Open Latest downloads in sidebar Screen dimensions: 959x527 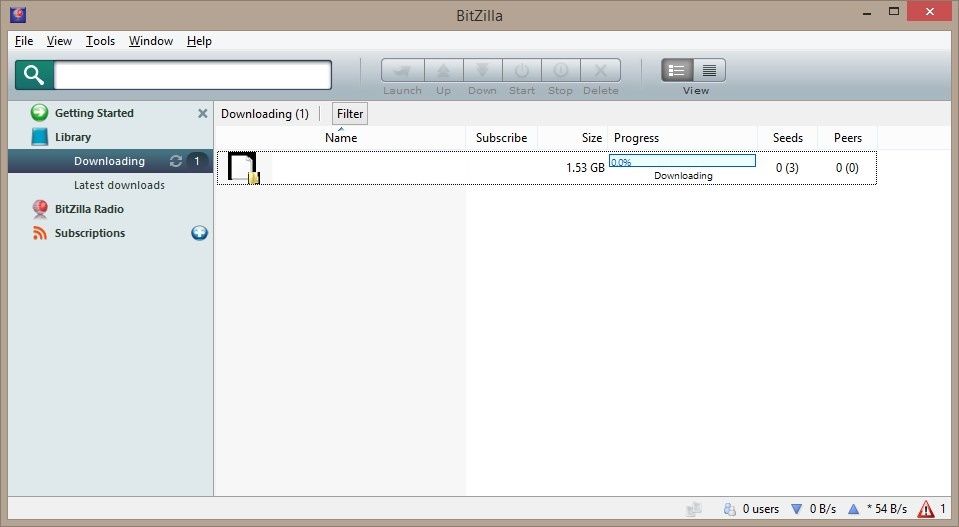[119, 185]
